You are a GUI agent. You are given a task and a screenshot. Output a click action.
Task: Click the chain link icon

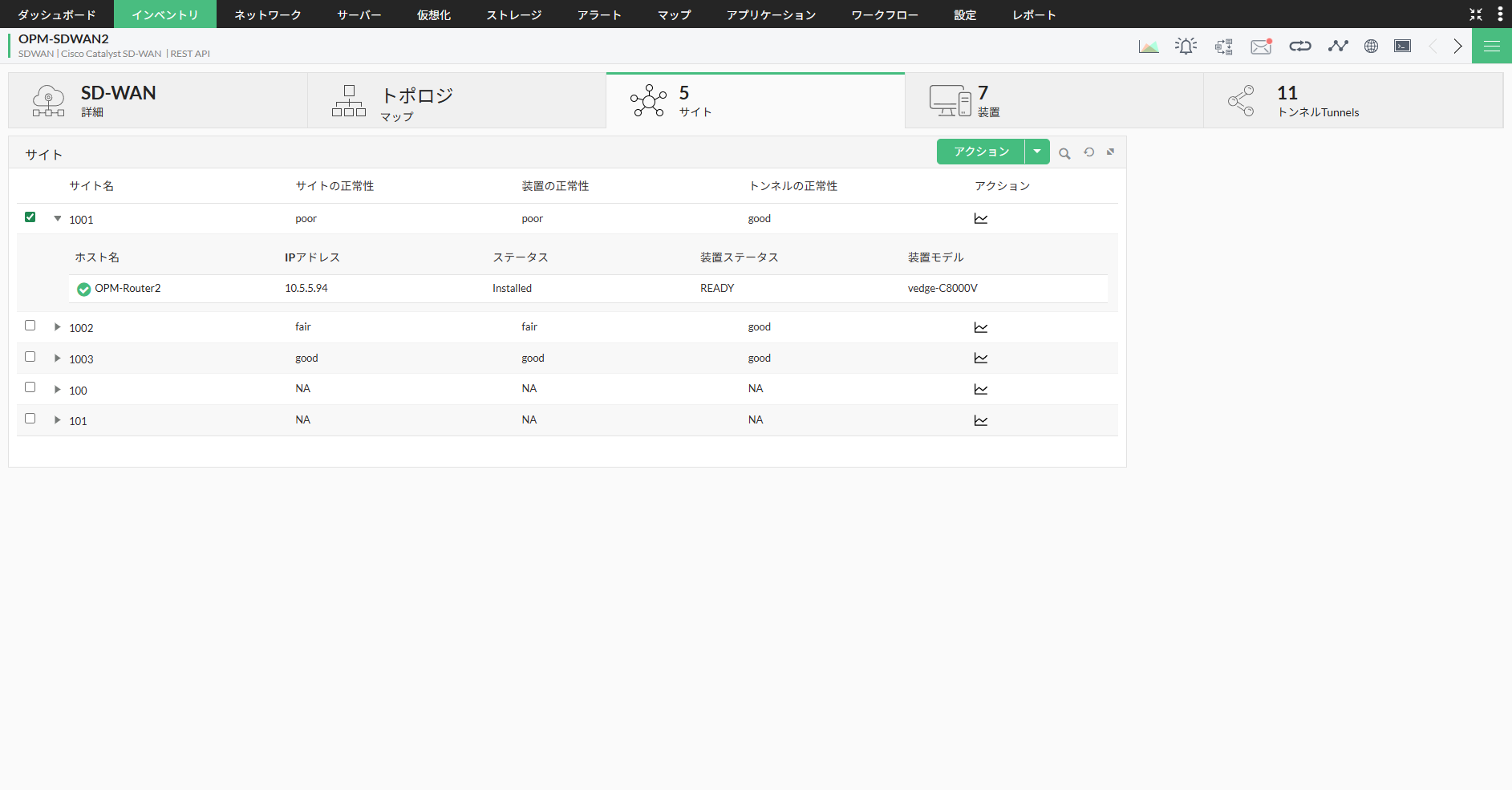[1300, 47]
